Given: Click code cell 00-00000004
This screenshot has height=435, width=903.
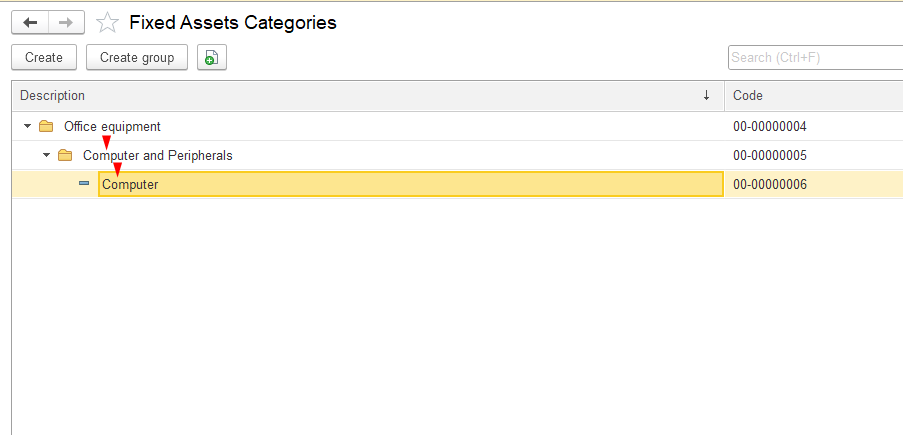Looking at the screenshot, I should tap(770, 127).
